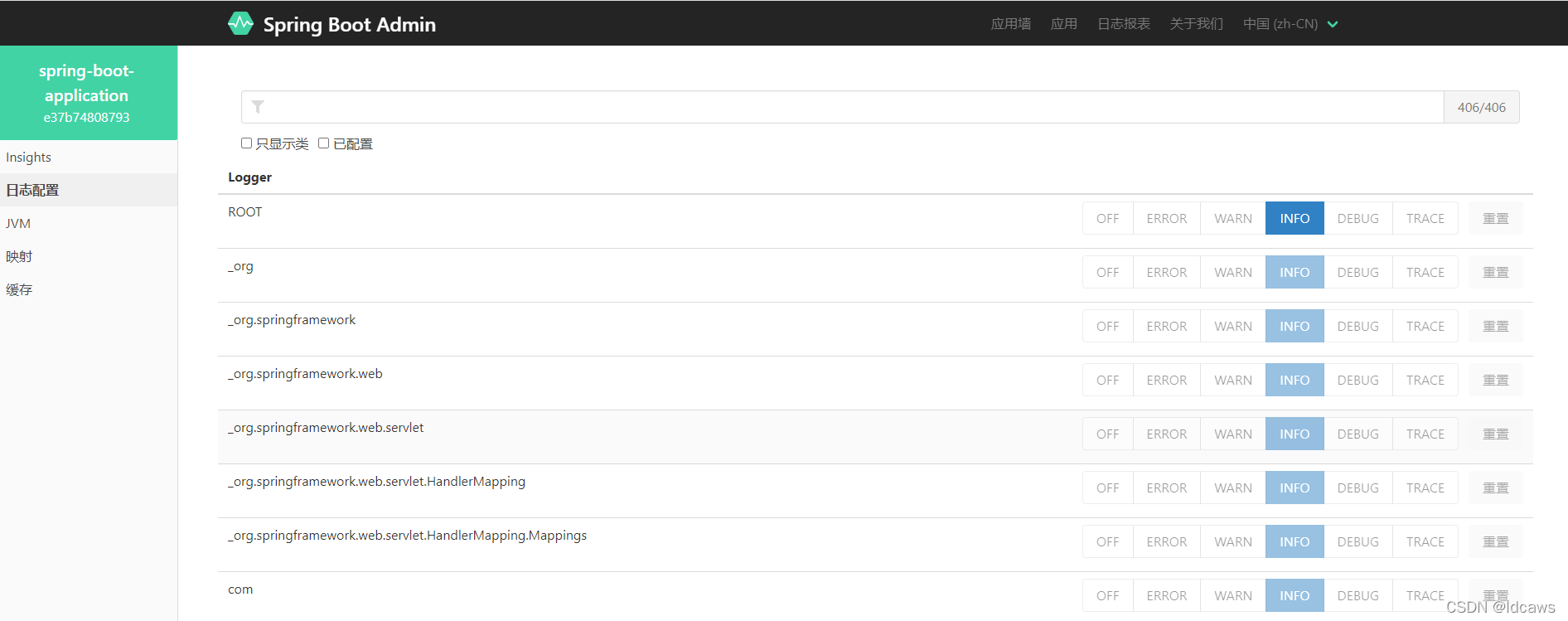Set _org logger level to DEBUG
This screenshot has height=621, width=1568.
(x=1357, y=272)
